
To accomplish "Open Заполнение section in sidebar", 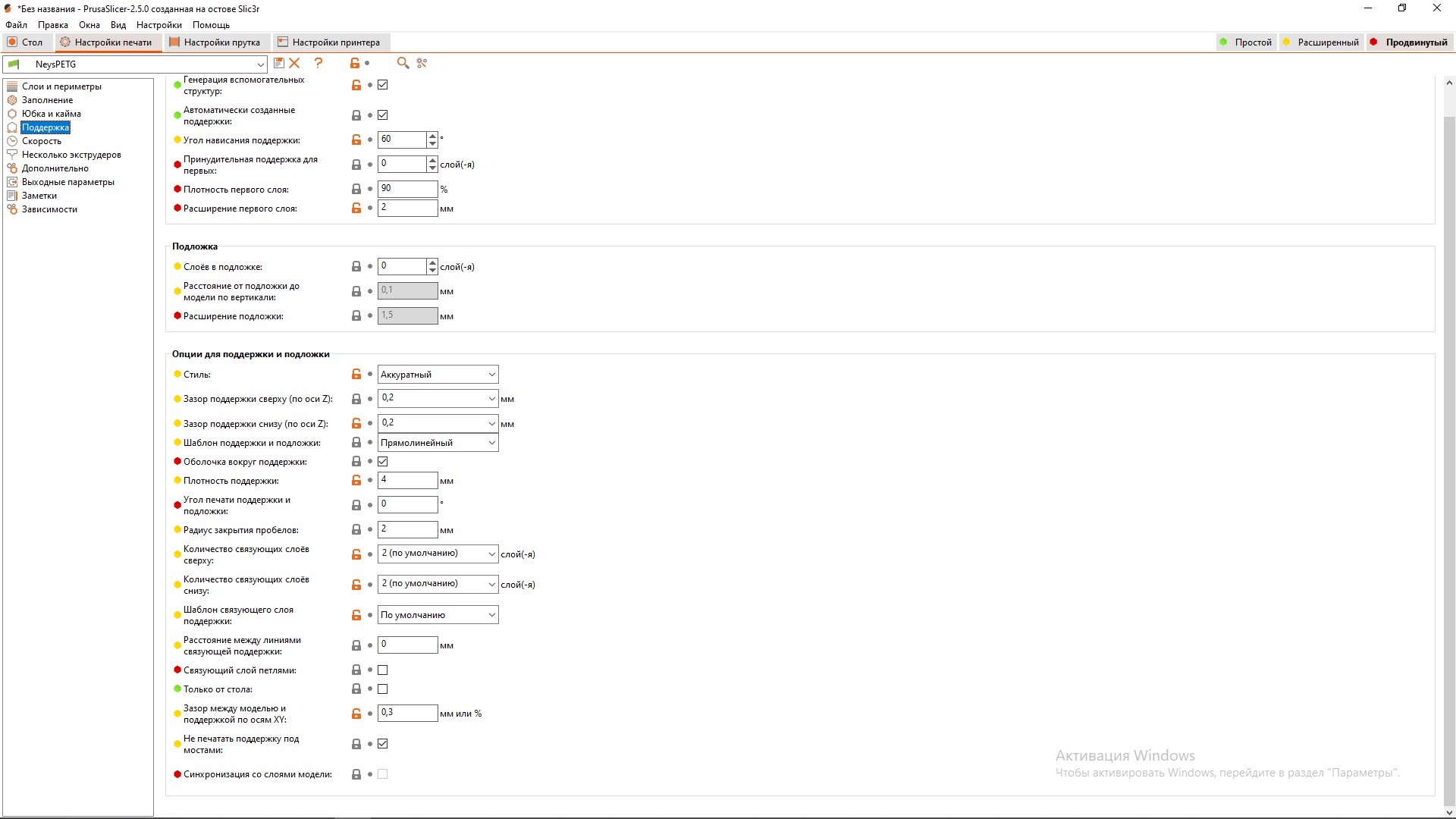I will click(x=47, y=100).
